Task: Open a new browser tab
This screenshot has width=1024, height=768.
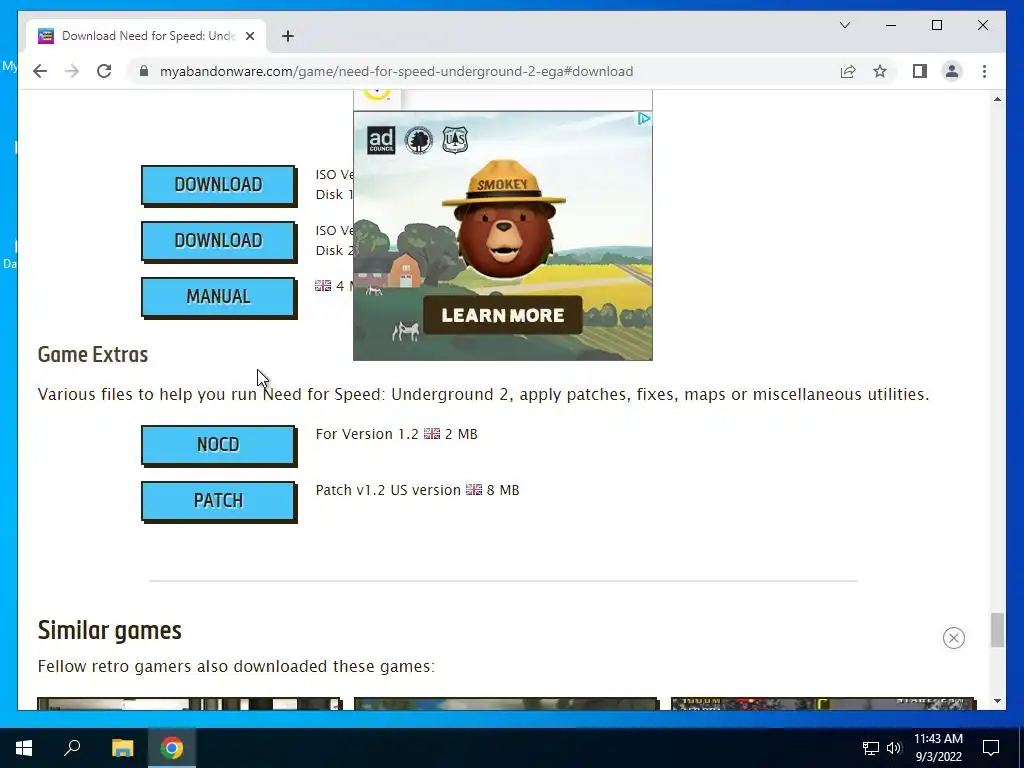Action: 288,36
